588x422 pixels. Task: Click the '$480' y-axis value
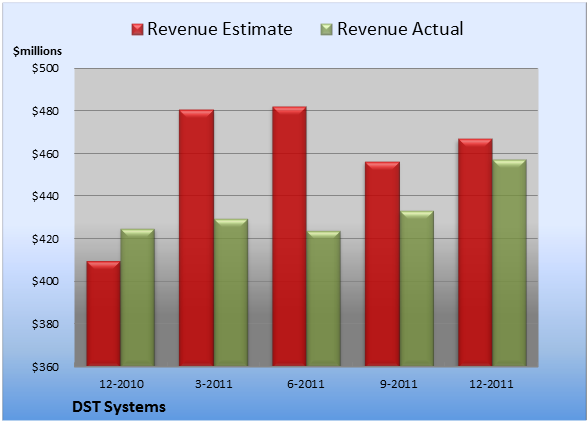[45, 111]
